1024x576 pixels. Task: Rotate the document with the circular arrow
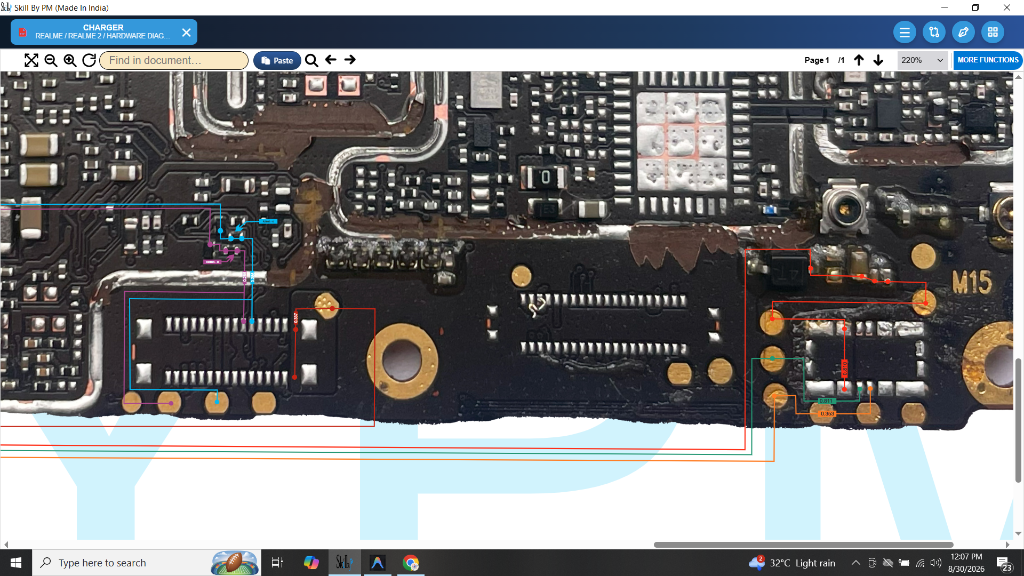tap(89, 60)
